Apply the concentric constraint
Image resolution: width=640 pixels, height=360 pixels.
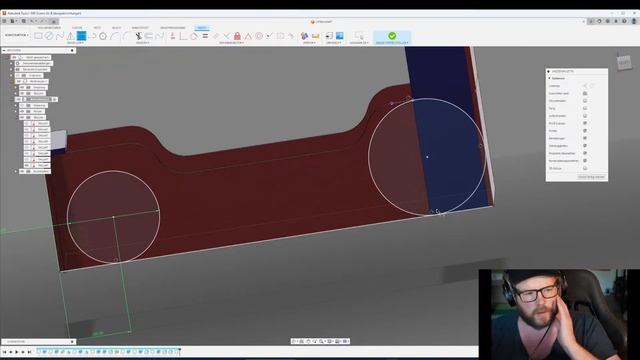(x=259, y=36)
